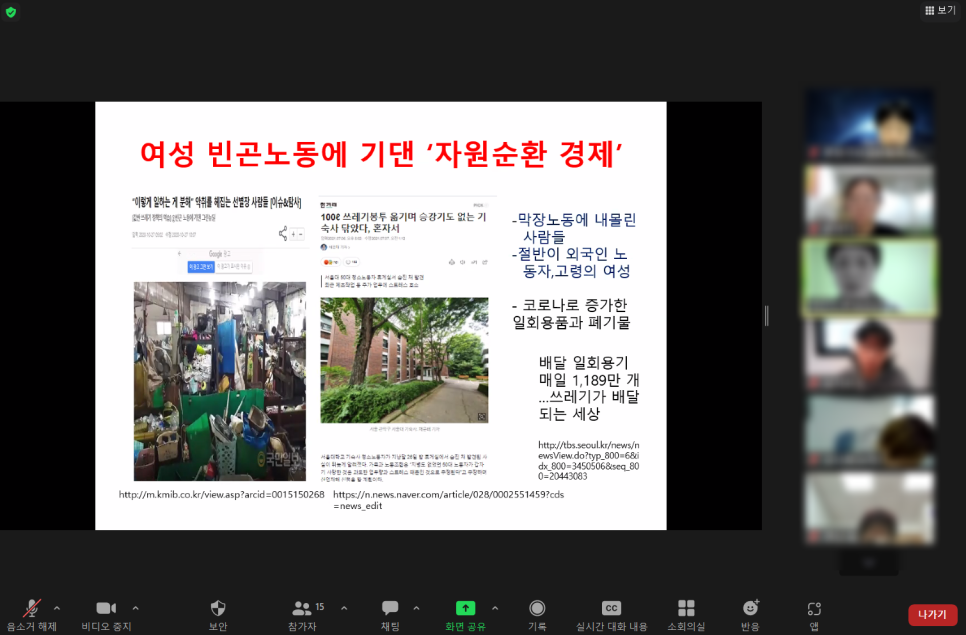The height and width of the screenshot is (635, 966).
Task: Select the sixth participant video at bottom
Action: (x=869, y=509)
